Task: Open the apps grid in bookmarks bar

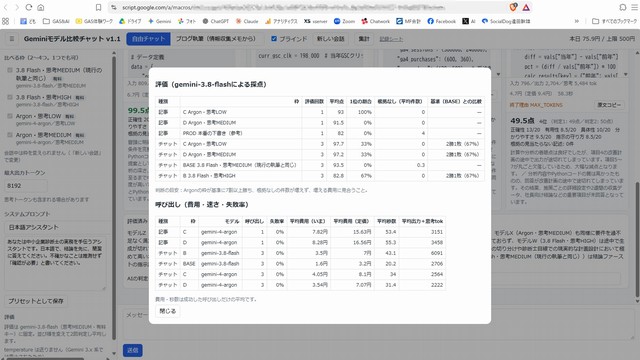Action: (5, 21)
